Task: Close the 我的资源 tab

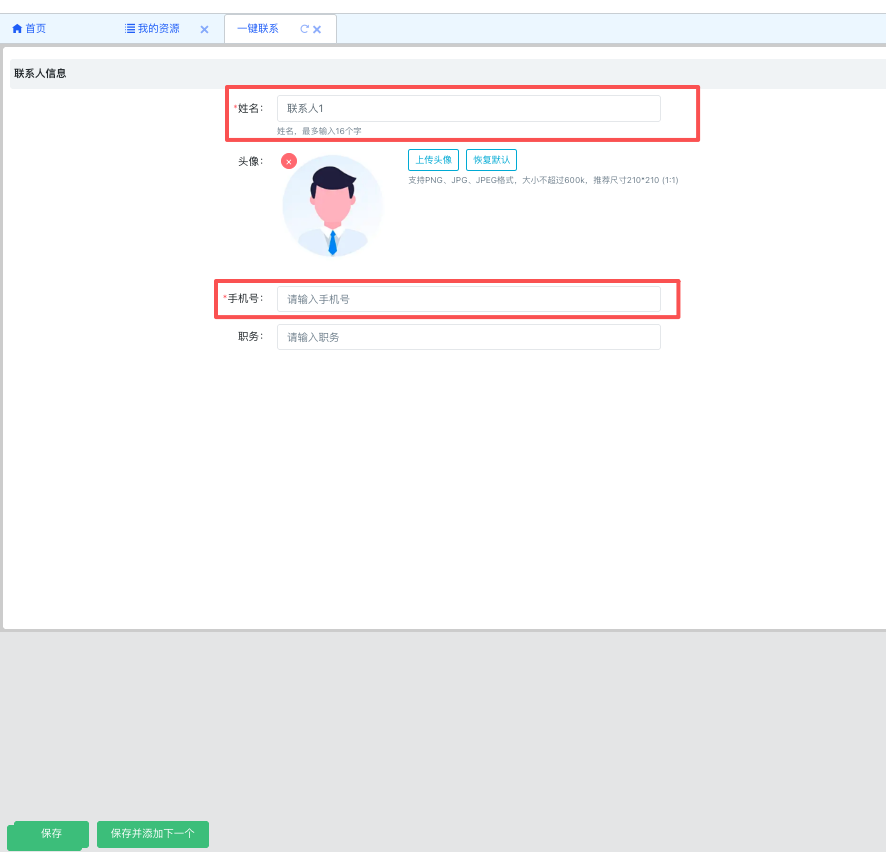Action: [204, 30]
